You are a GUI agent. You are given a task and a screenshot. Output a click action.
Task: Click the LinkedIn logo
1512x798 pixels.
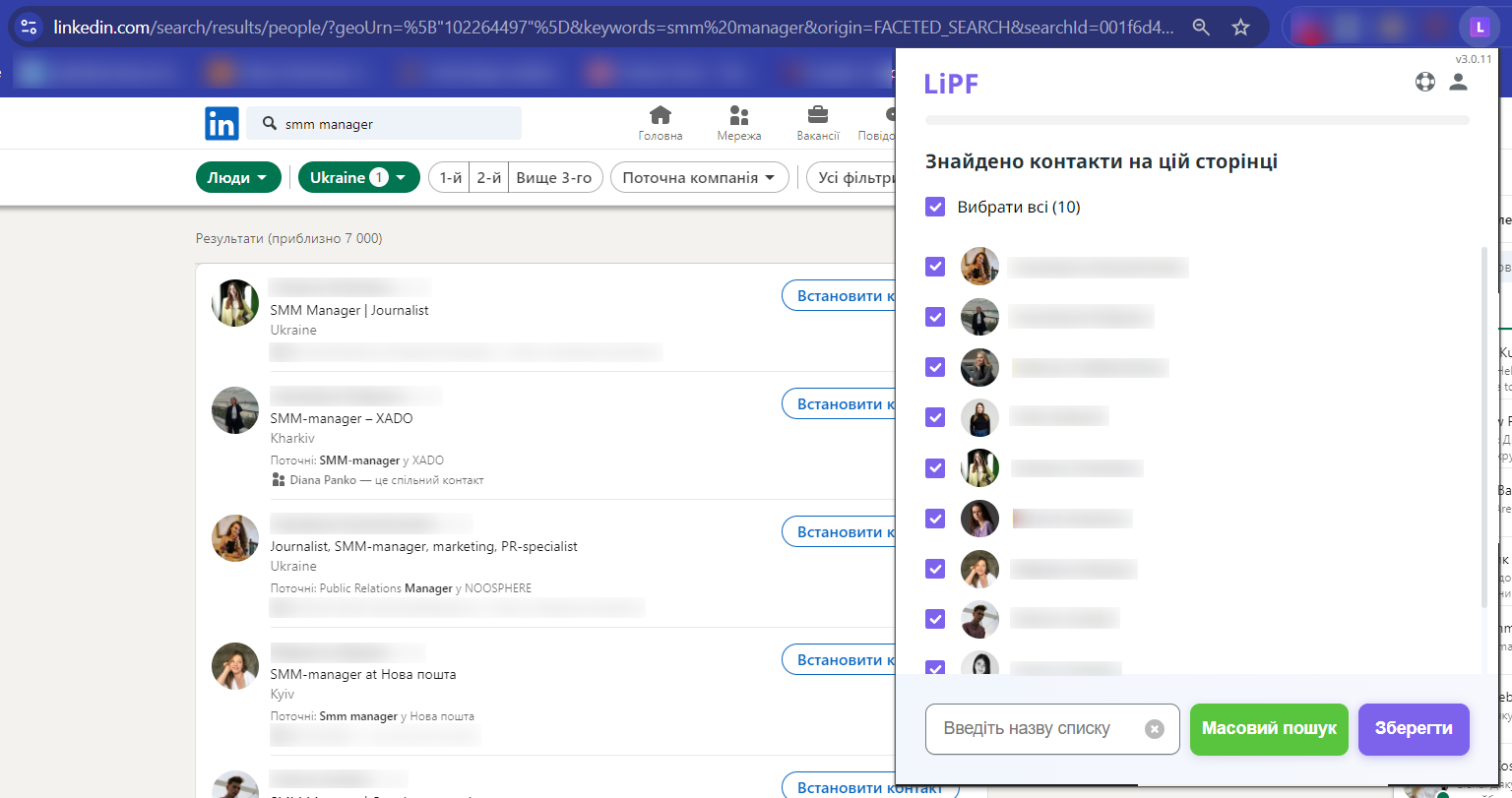221,123
